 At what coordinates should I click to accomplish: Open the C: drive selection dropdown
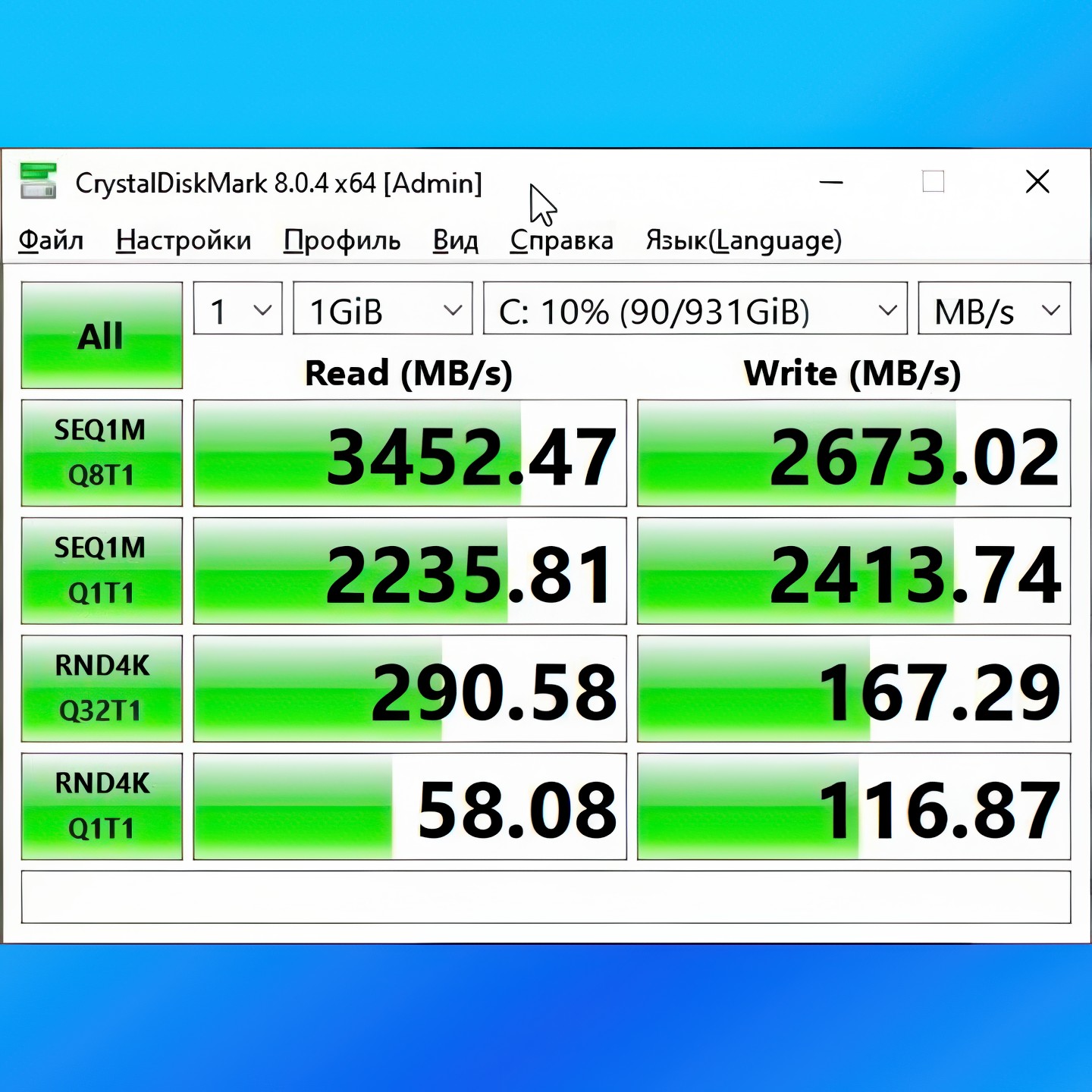coord(695,309)
